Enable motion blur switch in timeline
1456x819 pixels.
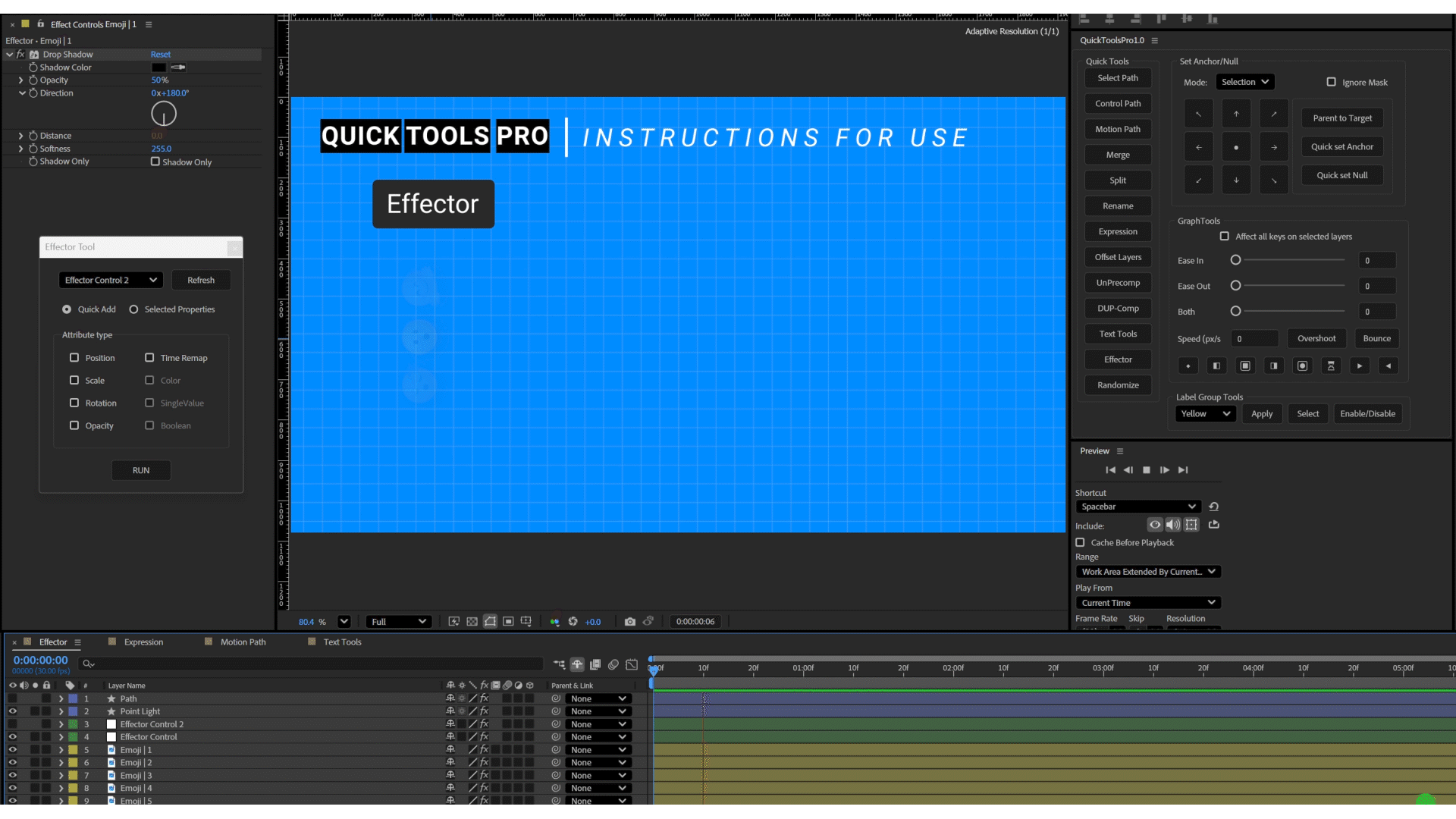point(613,665)
